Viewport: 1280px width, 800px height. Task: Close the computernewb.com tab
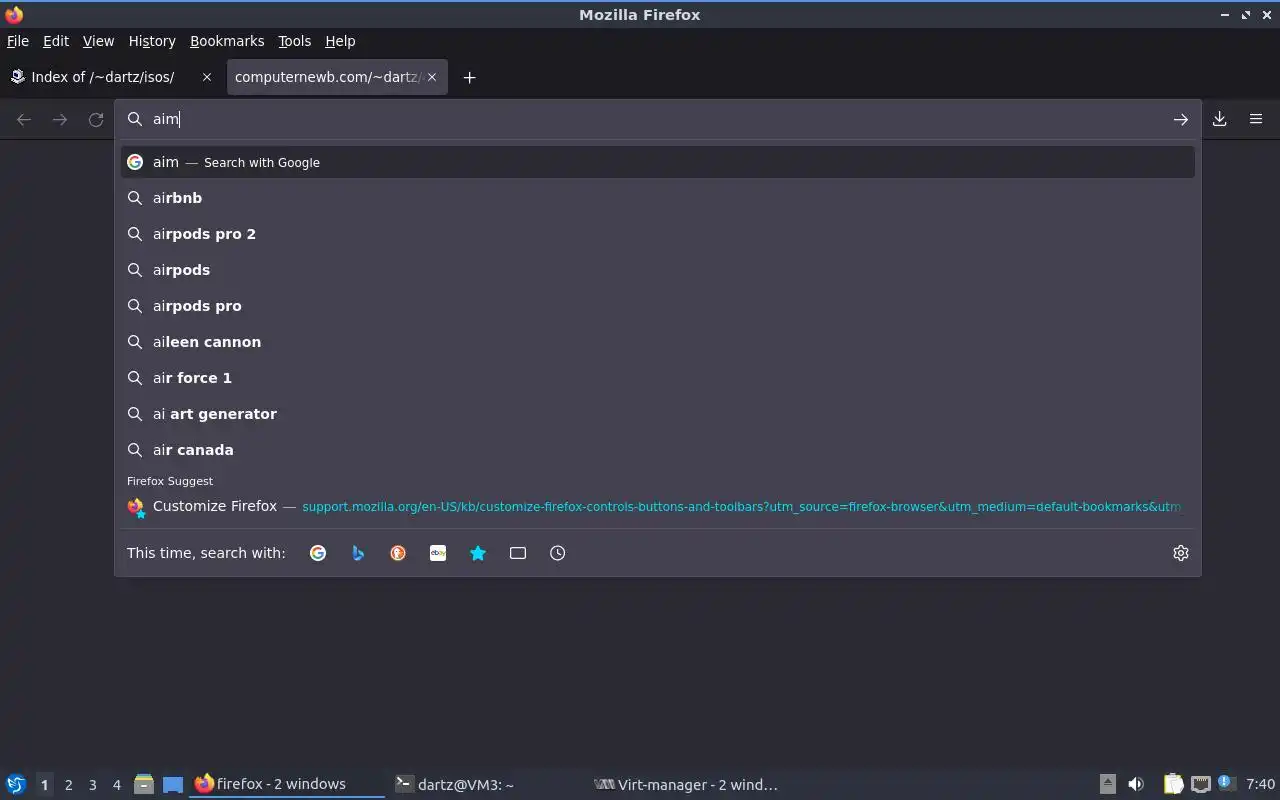click(x=433, y=77)
